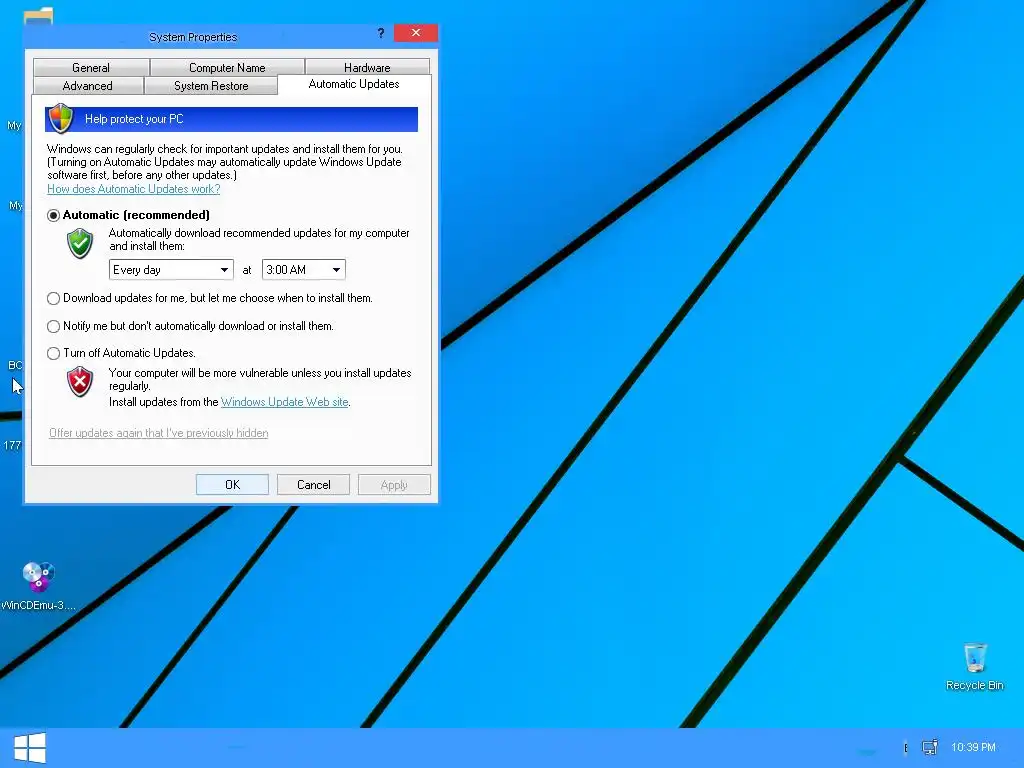Select the Automatic Updates tab
This screenshot has width=1024, height=768.
pyautogui.click(x=354, y=84)
